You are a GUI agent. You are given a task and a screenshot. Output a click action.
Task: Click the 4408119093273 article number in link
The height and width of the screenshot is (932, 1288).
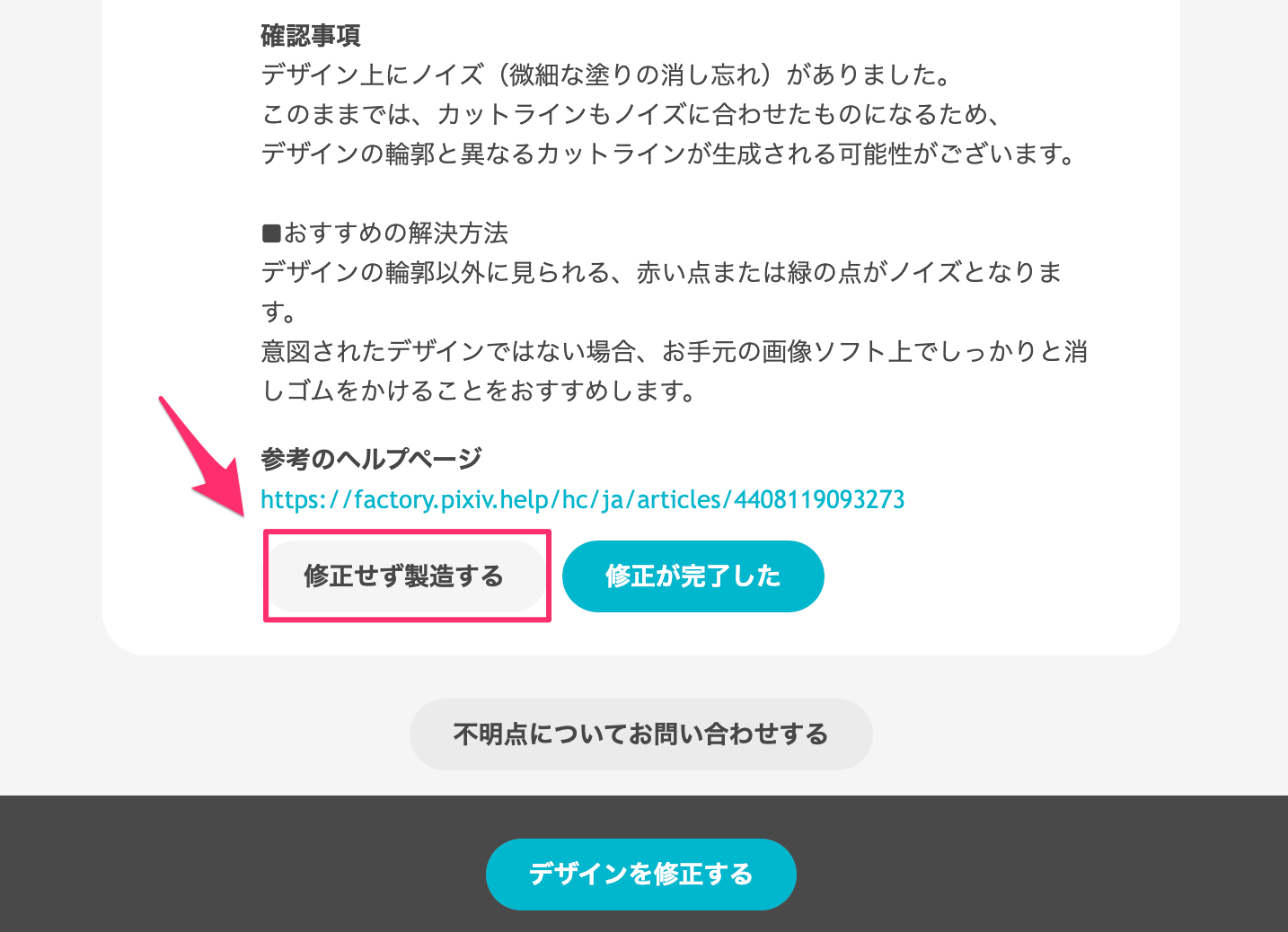tap(819, 499)
